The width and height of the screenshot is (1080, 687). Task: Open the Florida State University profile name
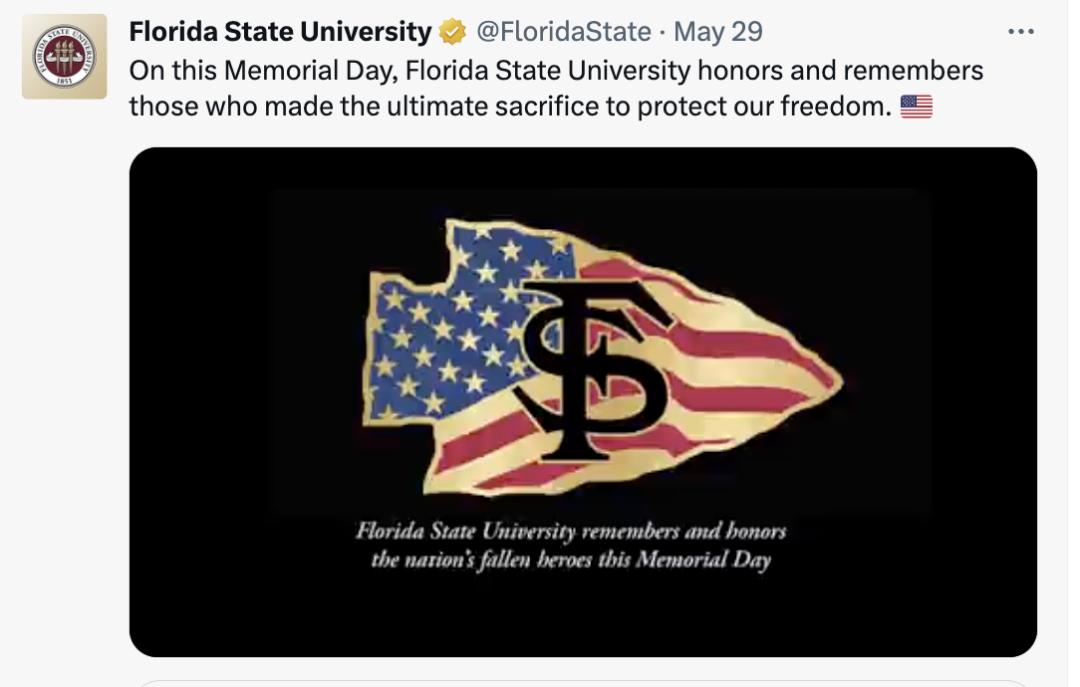280,32
